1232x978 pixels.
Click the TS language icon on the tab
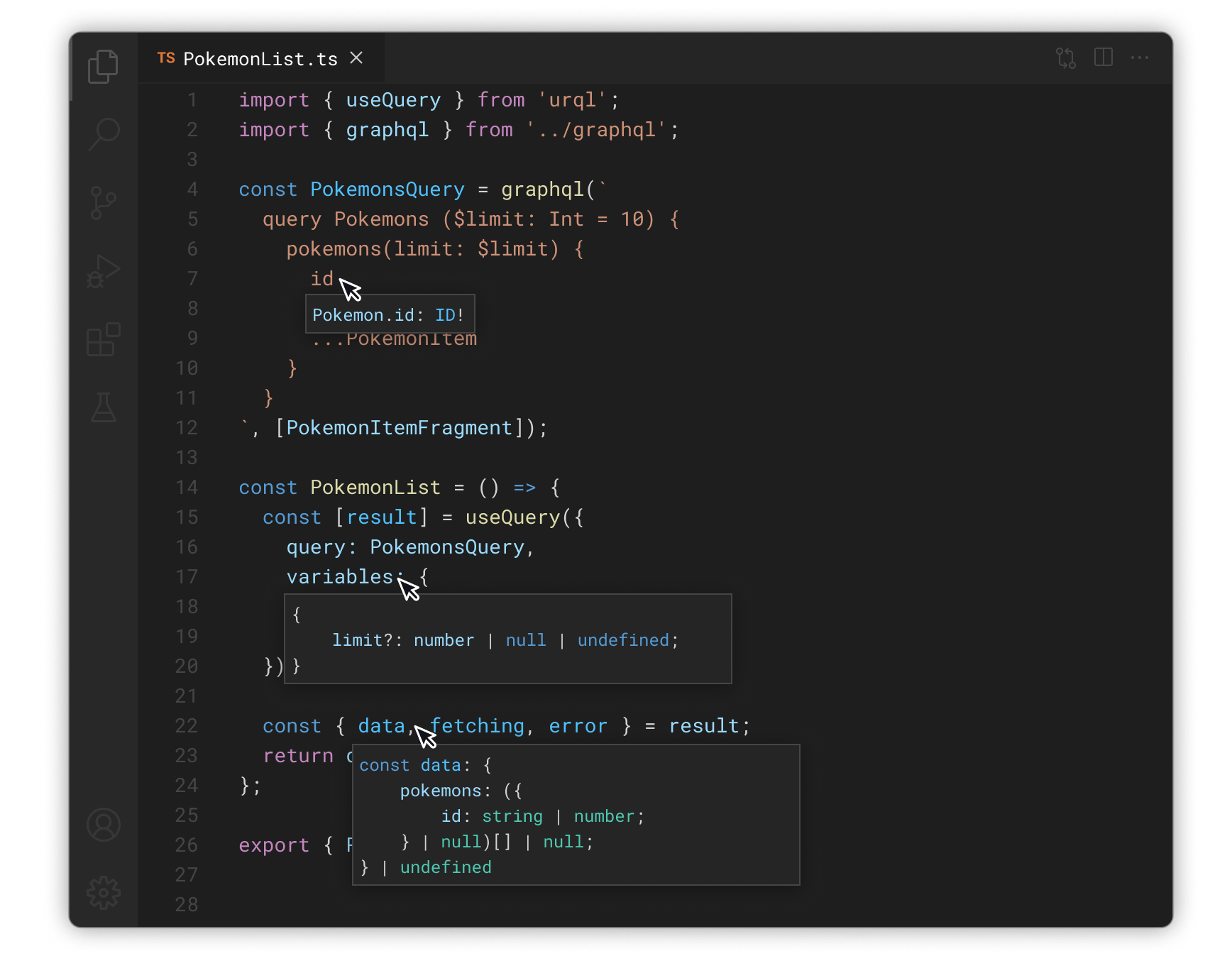165,58
